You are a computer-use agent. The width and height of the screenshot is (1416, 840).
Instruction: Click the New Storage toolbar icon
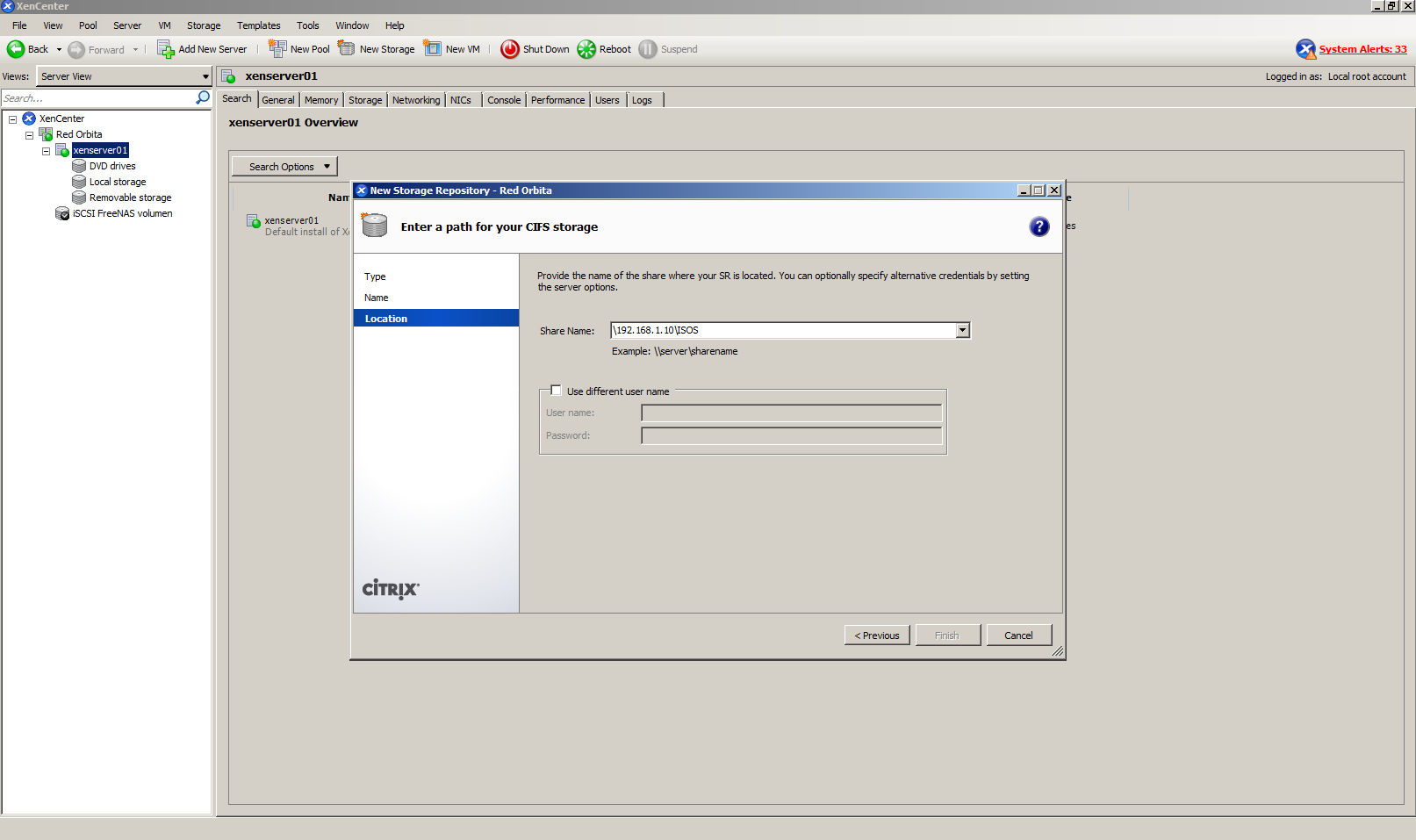tap(347, 49)
